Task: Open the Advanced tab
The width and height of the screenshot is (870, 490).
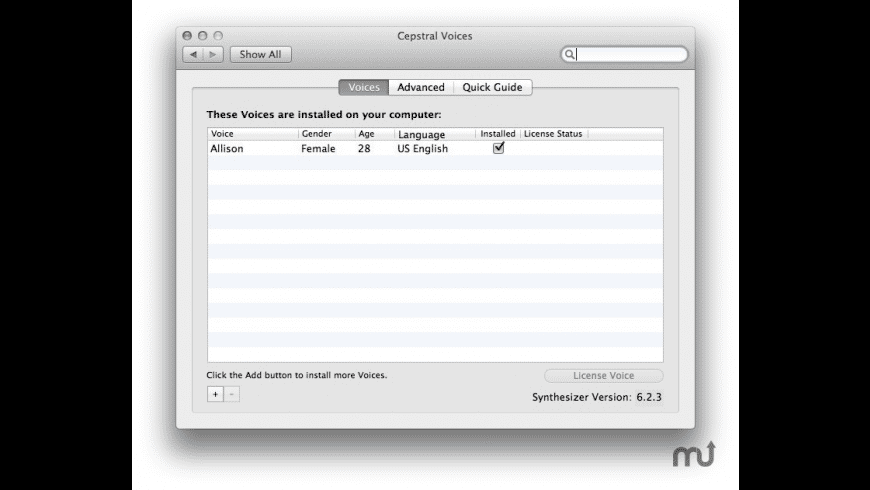Action: click(421, 87)
